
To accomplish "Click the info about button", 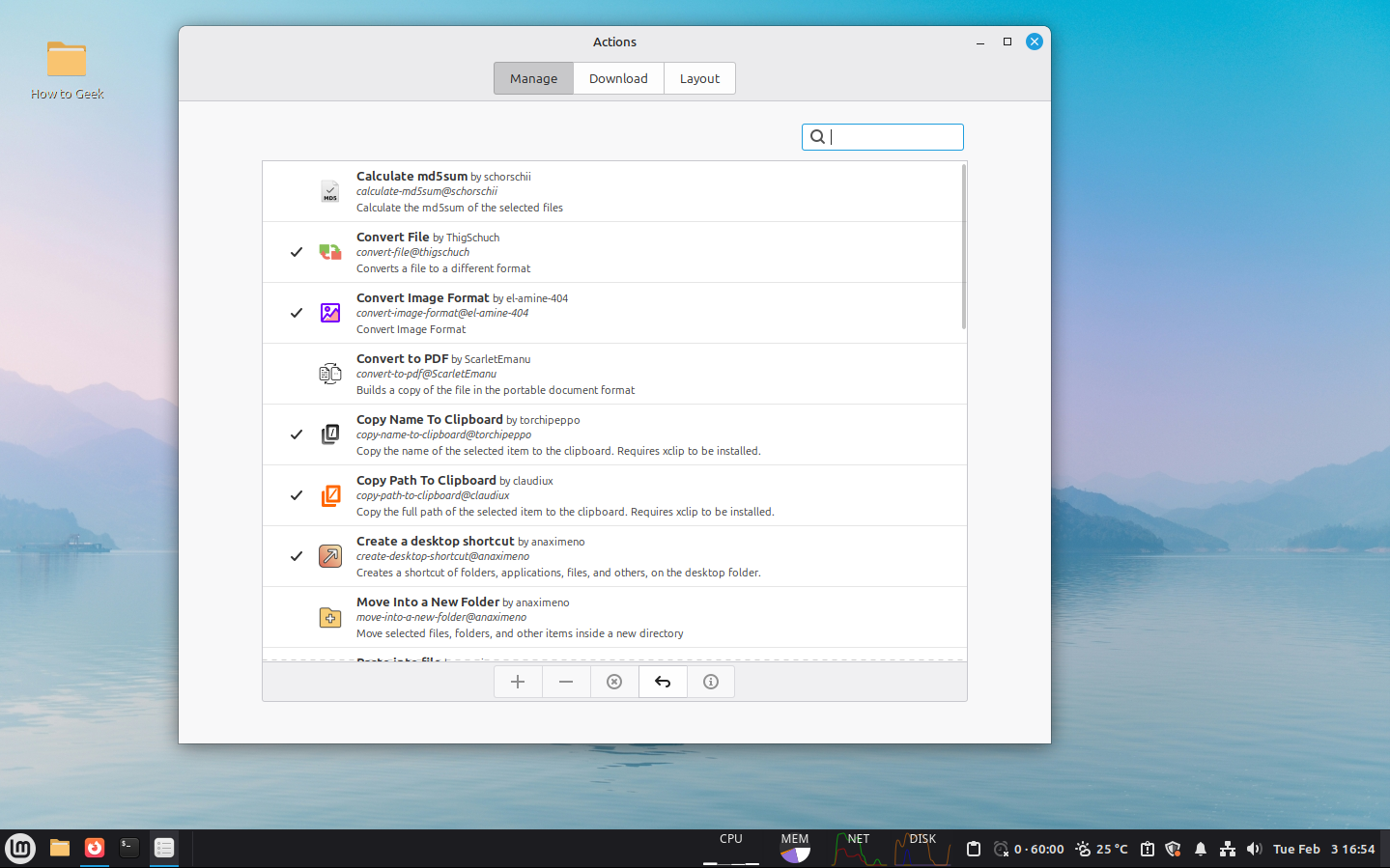I will (711, 682).
